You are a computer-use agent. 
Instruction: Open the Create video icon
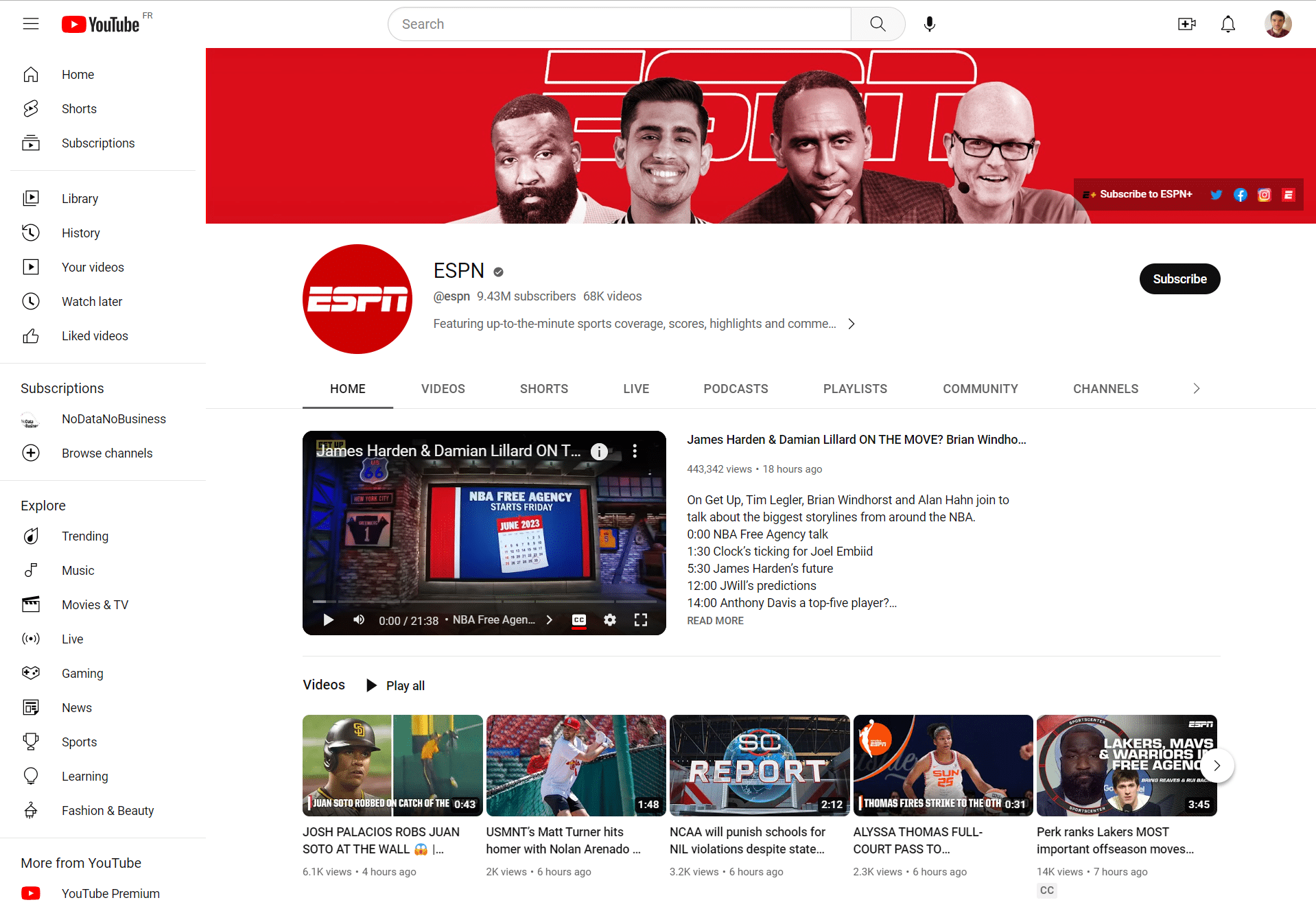tap(1187, 24)
